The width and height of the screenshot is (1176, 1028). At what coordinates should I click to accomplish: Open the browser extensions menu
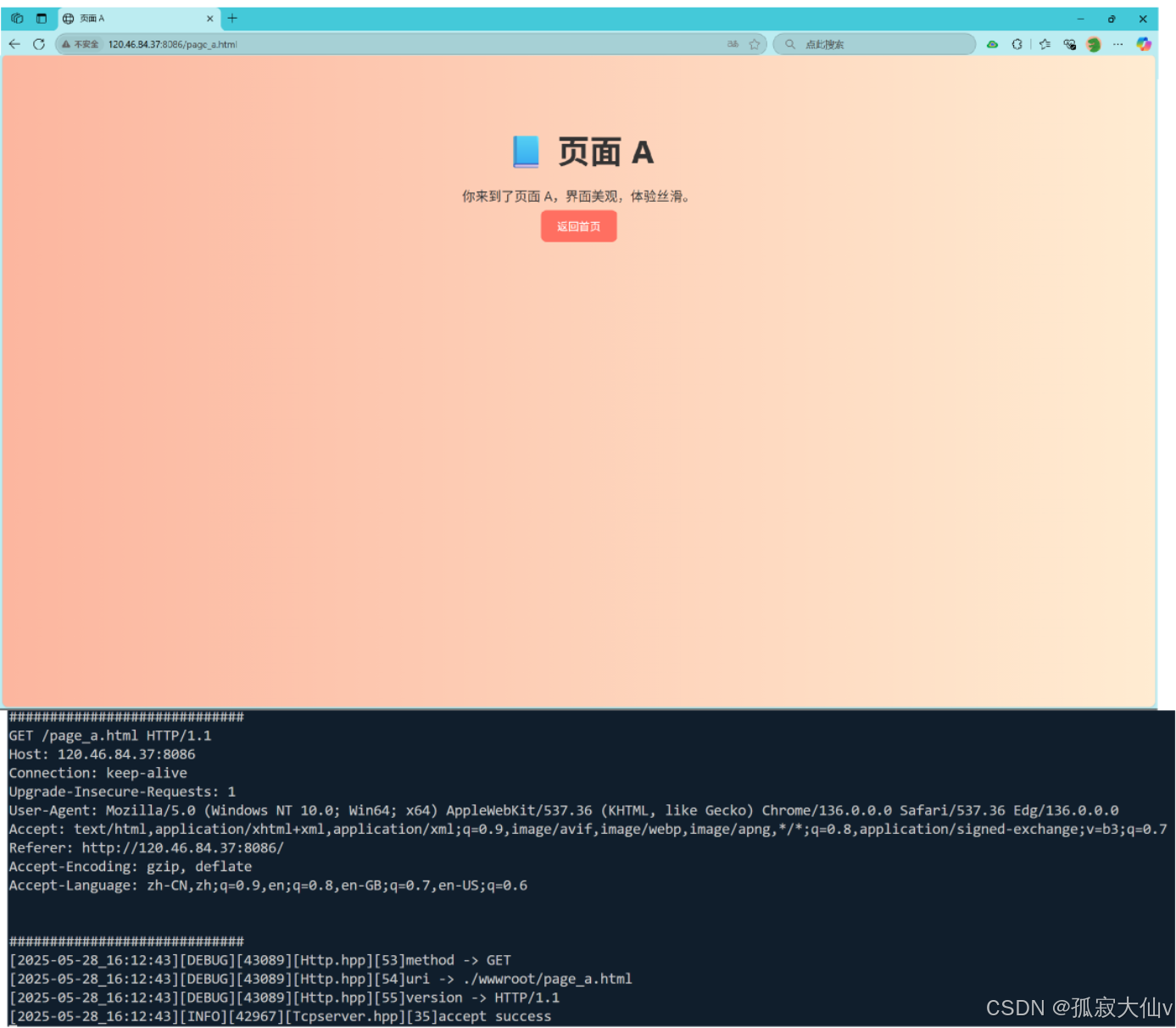pos(1017,44)
